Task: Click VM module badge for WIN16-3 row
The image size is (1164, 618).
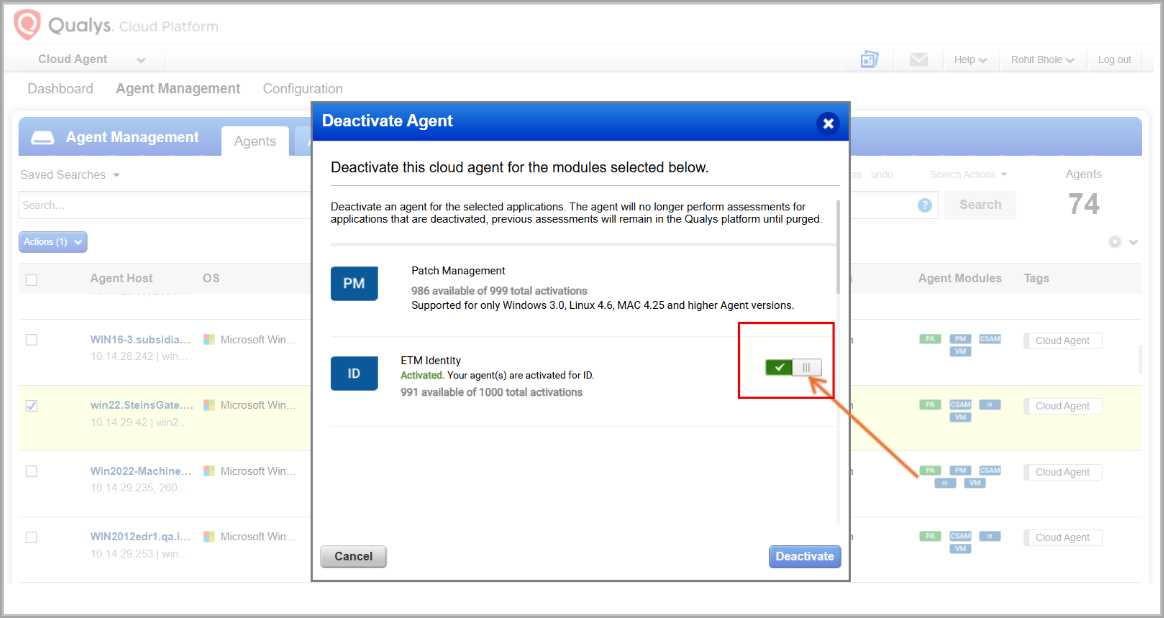Action: (x=960, y=351)
